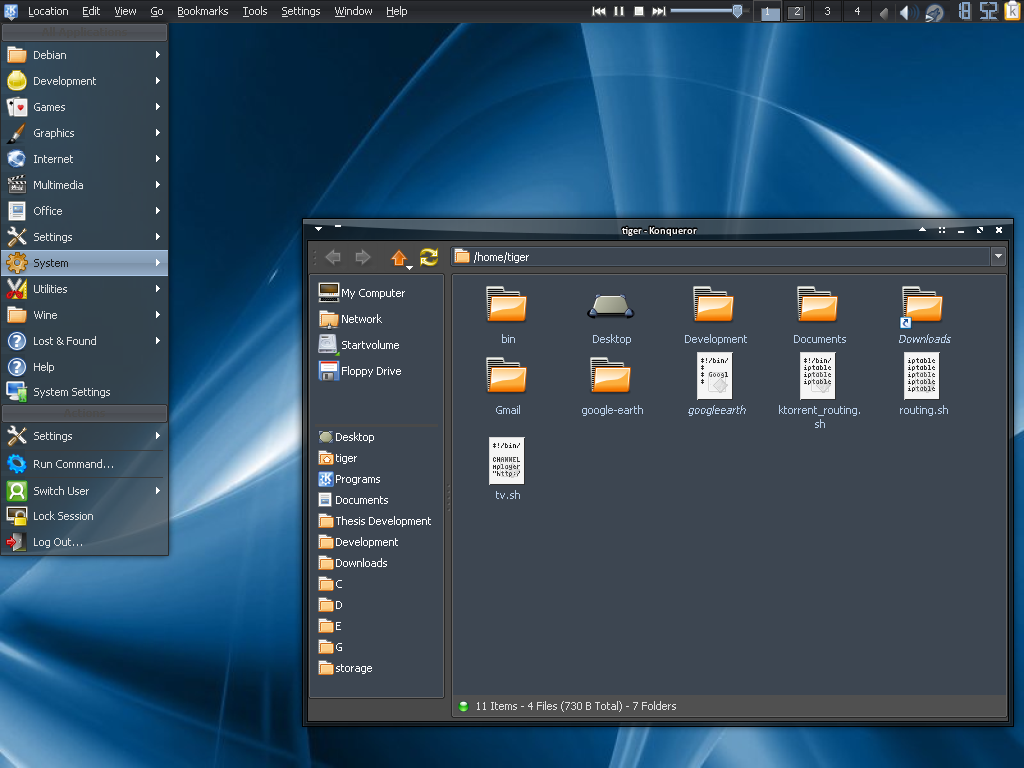The image size is (1024, 768).
Task: Open the View menu
Action: coord(125,11)
